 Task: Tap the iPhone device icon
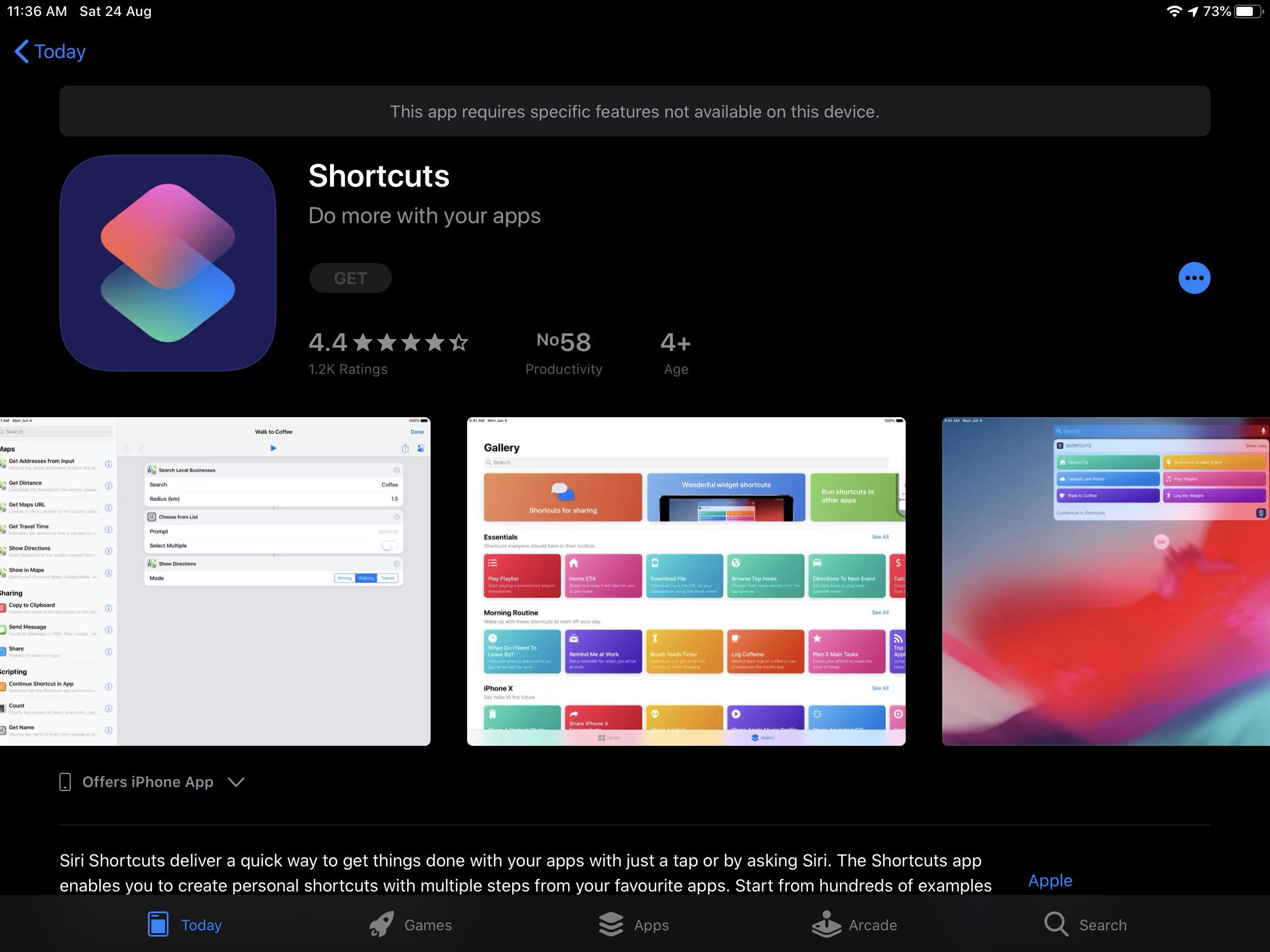65,781
